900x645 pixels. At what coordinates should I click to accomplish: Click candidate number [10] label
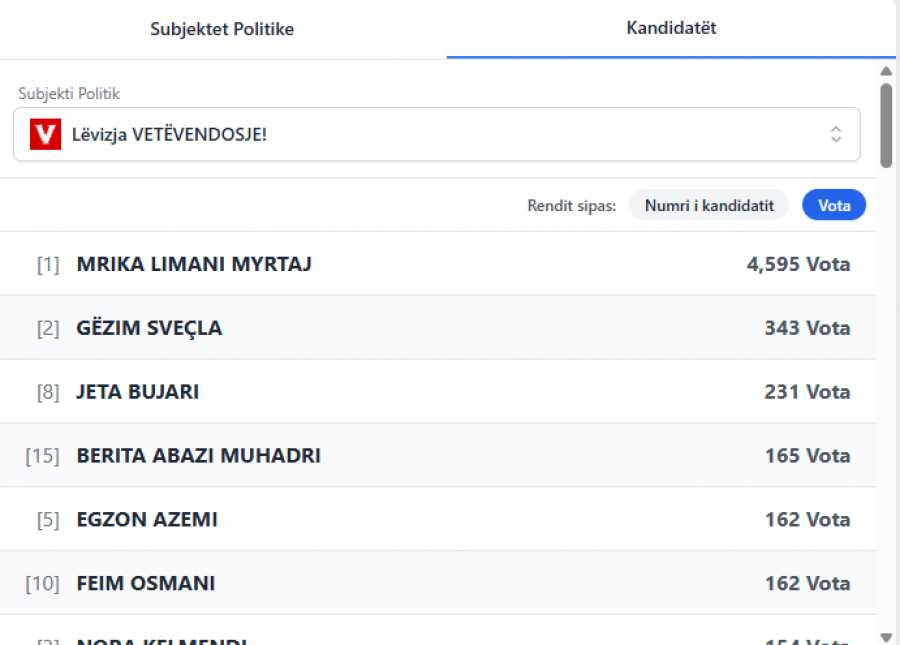click(43, 584)
